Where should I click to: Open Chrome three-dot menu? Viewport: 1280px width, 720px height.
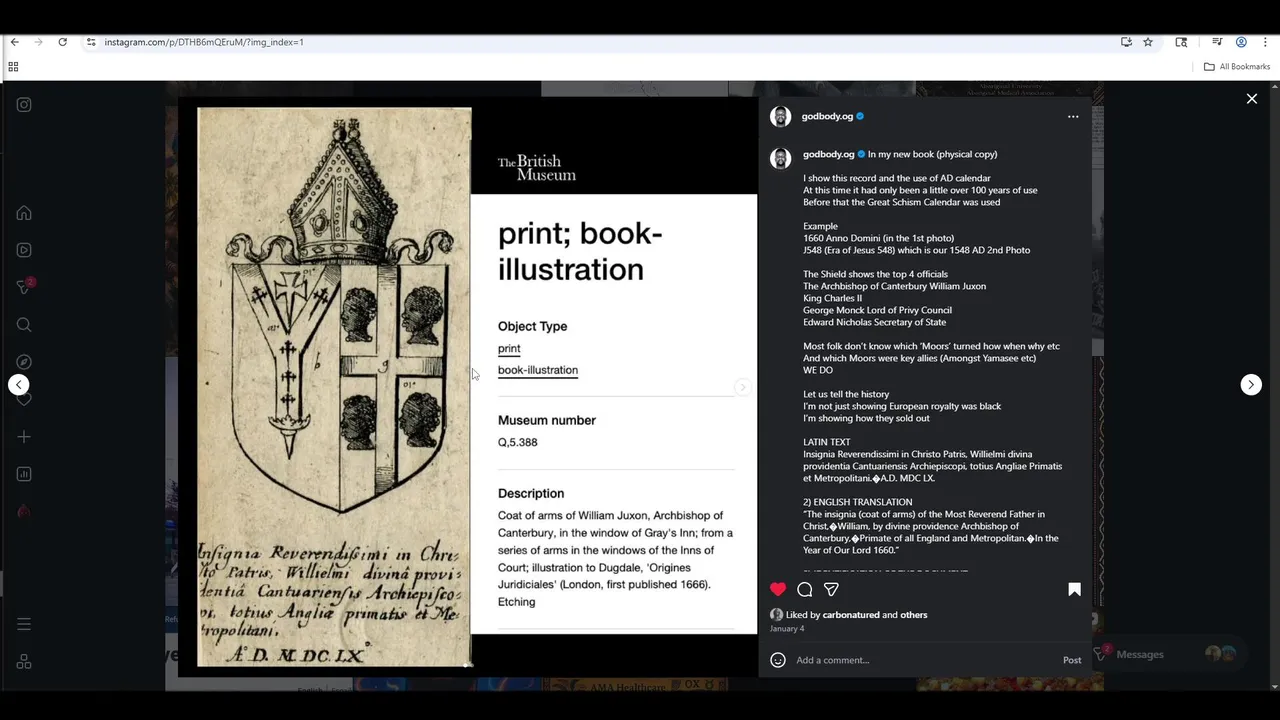click(1265, 42)
